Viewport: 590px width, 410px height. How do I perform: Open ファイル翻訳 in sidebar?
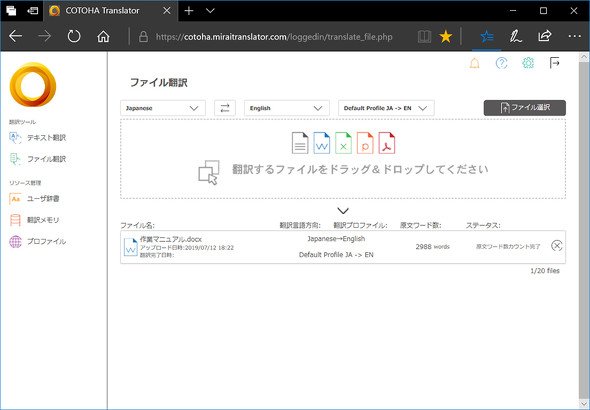point(38,159)
